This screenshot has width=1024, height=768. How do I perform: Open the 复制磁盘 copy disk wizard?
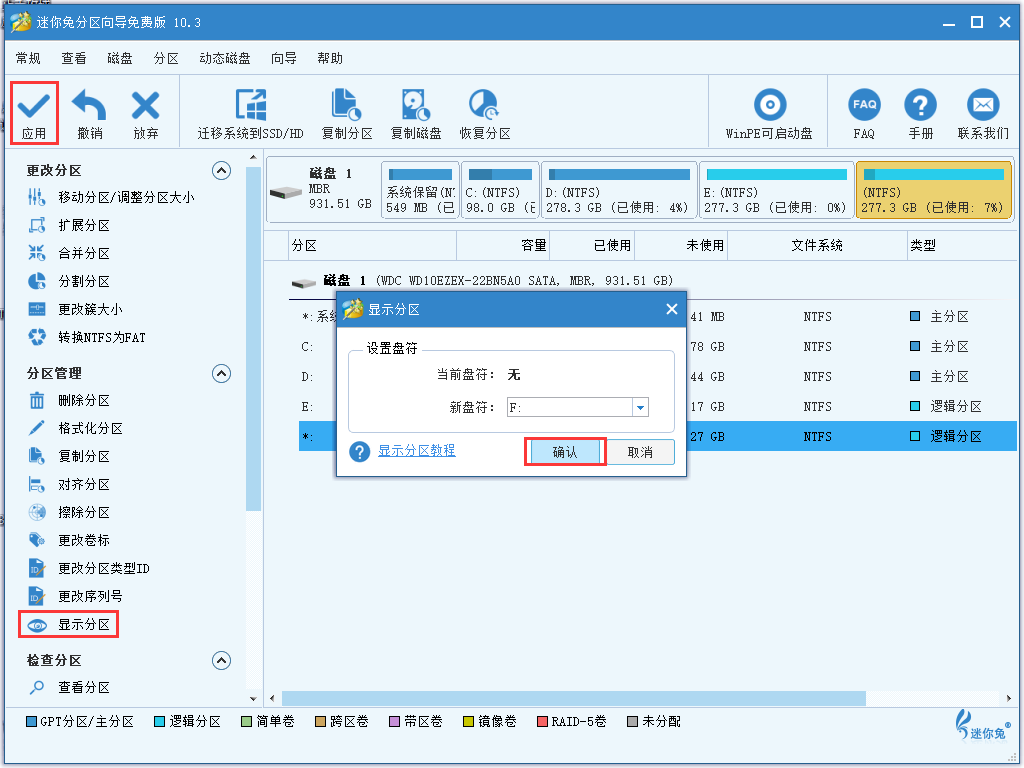tap(415, 114)
